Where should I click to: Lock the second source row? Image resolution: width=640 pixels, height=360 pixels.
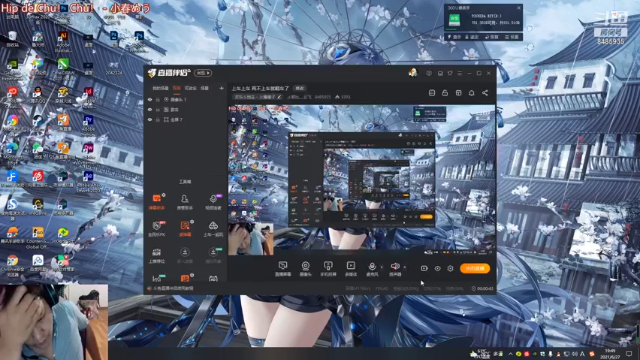158,110
